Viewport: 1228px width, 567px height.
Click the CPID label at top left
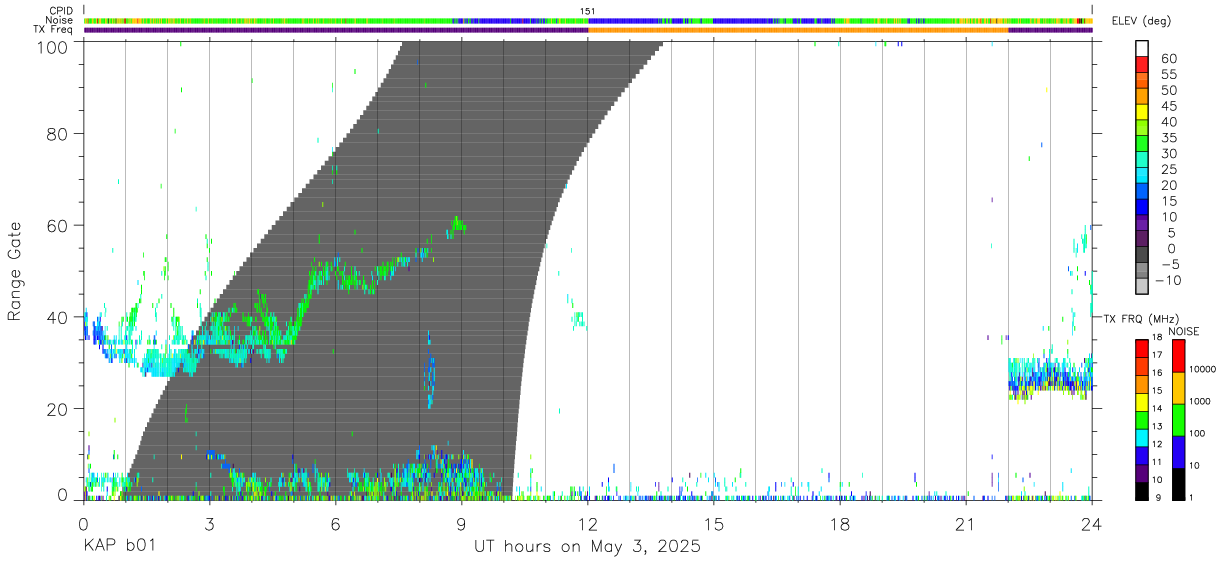pyautogui.click(x=60, y=11)
